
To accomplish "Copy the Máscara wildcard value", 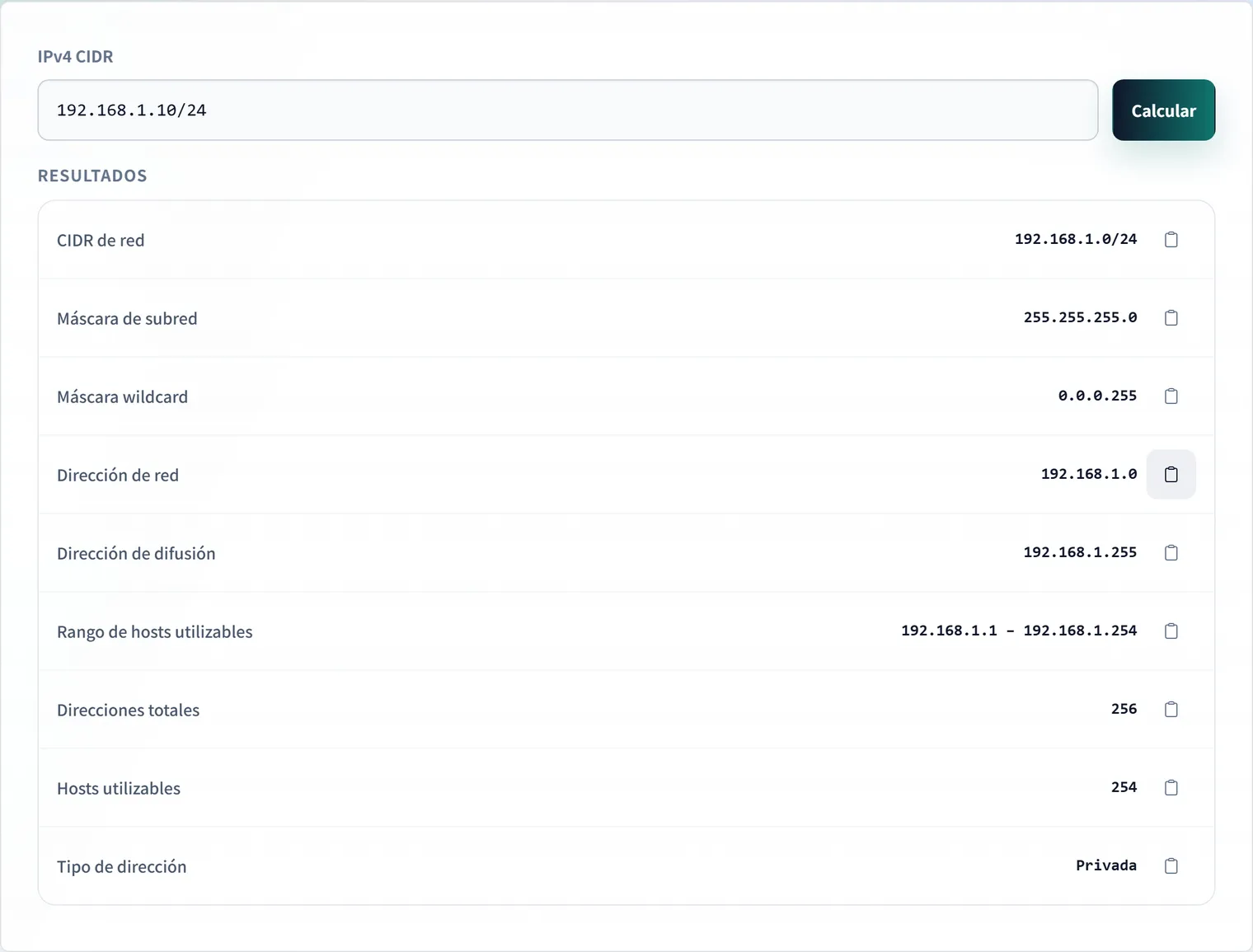I will (1171, 396).
